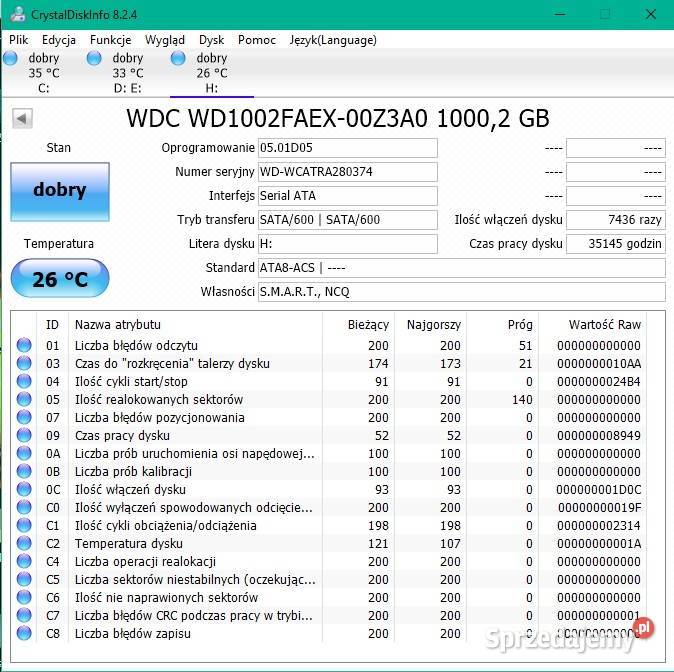
Task: Click status icon of attribute 0A spin retry
Action: [x=24, y=454]
